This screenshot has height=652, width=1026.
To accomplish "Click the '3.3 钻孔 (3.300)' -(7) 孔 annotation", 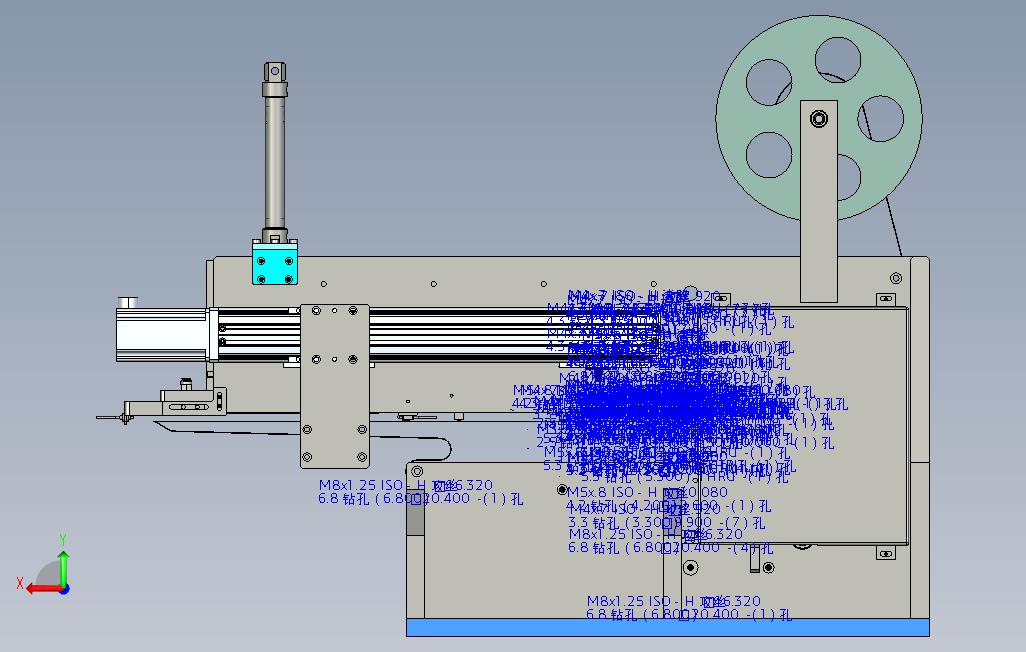I will click(666, 523).
